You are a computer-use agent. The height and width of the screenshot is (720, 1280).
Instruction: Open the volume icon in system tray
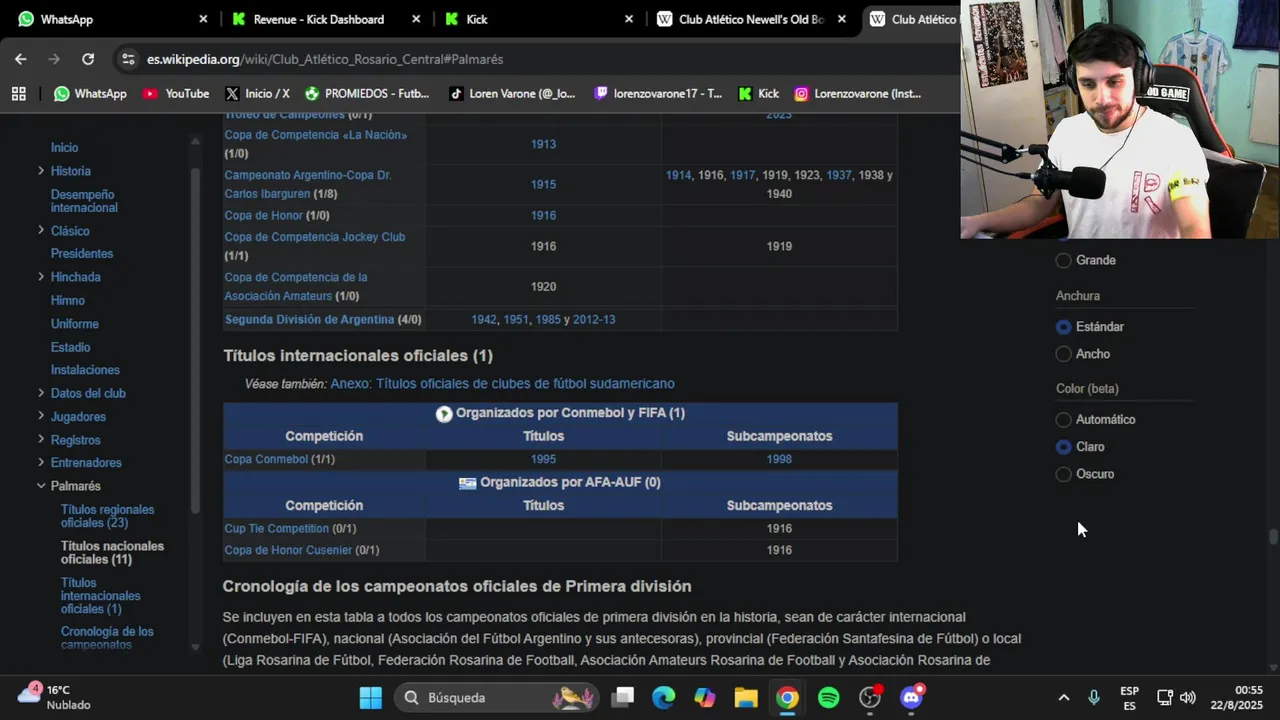1188,697
